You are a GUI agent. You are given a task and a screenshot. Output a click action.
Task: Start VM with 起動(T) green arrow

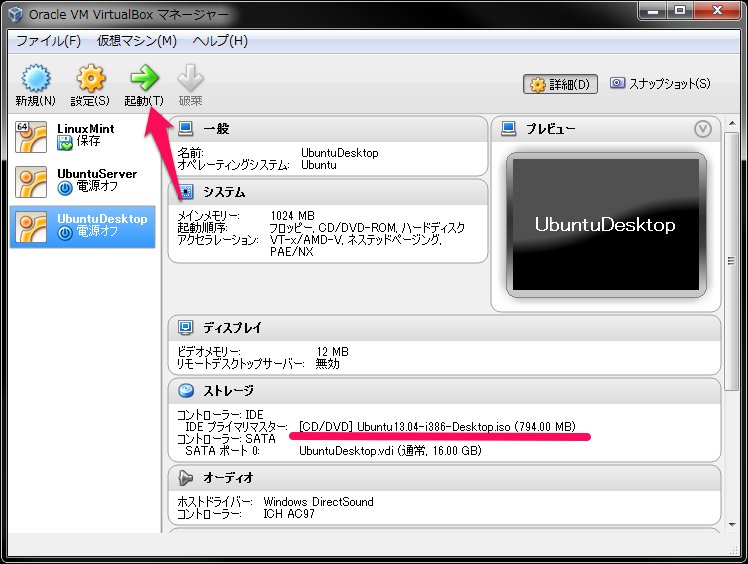tap(144, 77)
